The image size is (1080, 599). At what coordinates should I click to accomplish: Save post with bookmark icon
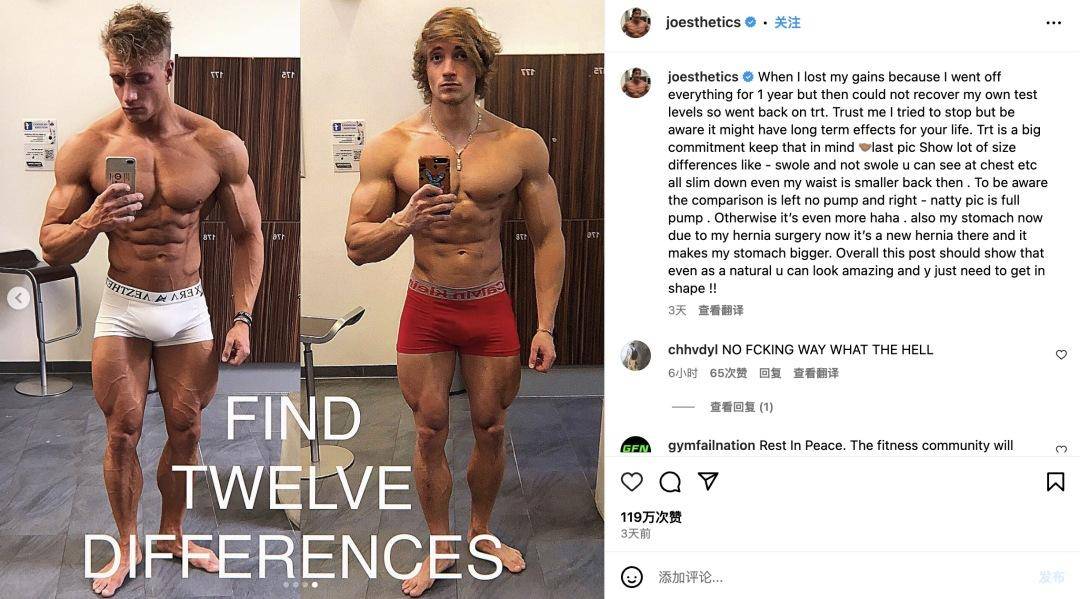[x=1055, y=481]
